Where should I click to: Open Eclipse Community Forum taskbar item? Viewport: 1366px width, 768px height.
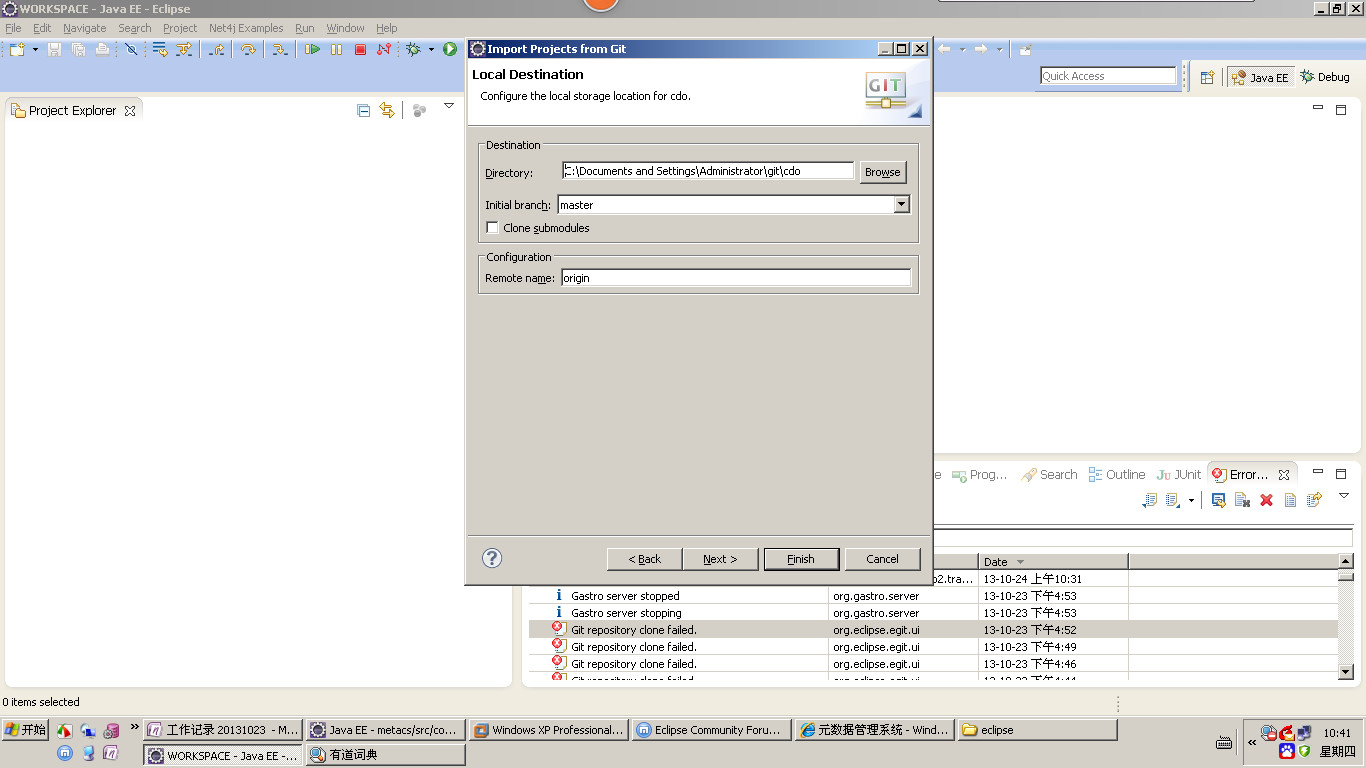click(x=711, y=730)
